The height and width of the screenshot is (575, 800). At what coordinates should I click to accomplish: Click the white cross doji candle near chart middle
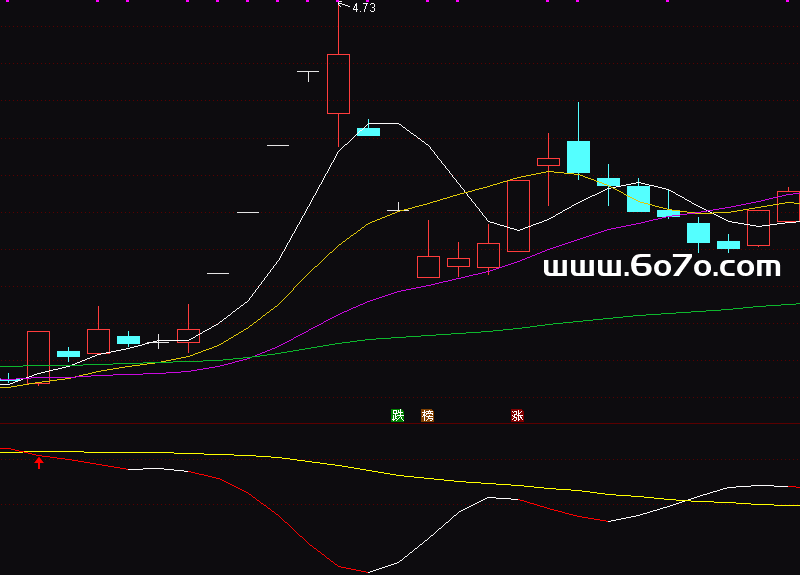(398, 210)
